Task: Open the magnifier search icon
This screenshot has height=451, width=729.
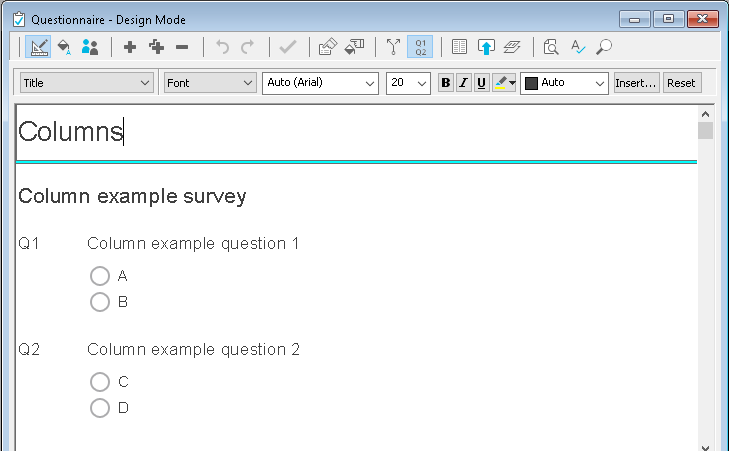Action: coord(604,47)
